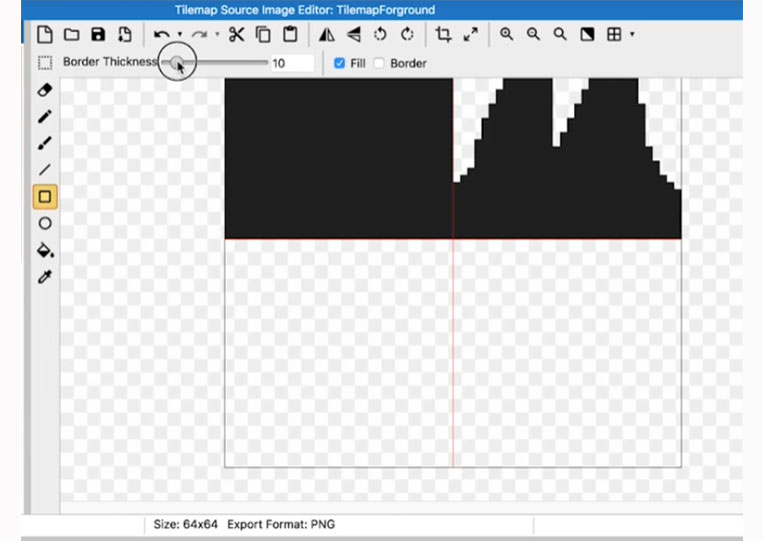
Task: Open the grid options dropdown arrow
Action: (632, 34)
